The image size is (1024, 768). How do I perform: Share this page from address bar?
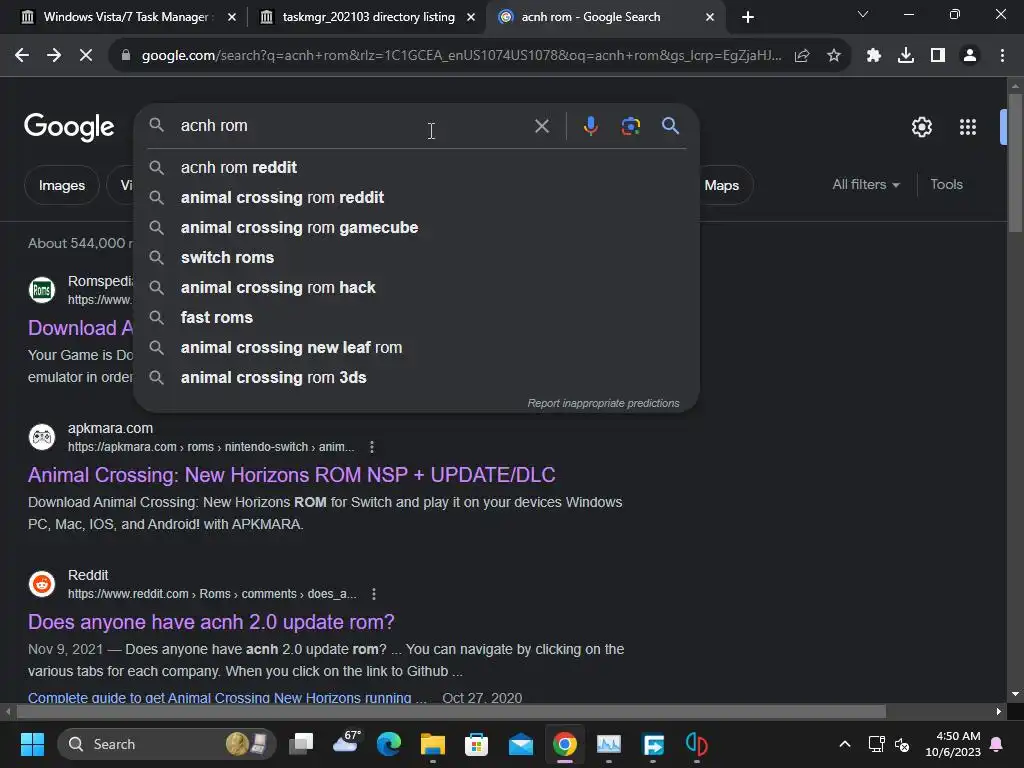(802, 56)
